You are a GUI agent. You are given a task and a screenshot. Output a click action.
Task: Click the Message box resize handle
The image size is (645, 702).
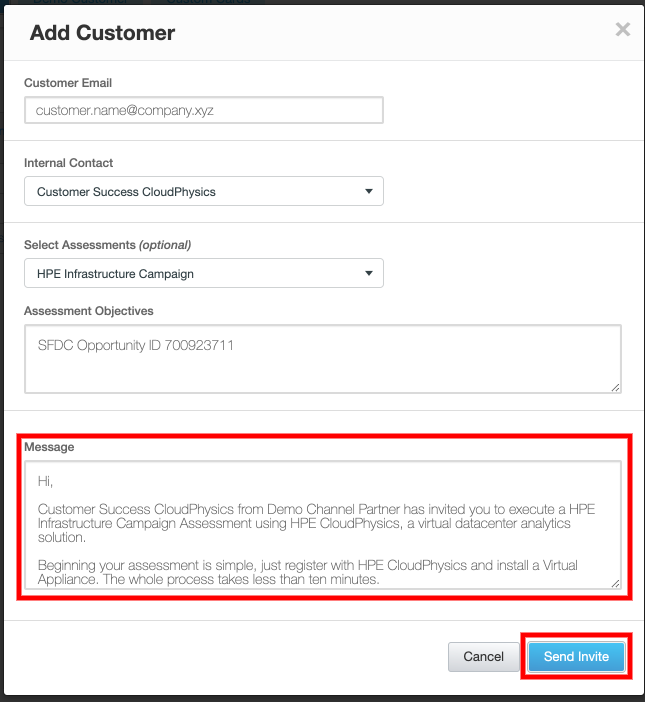(615, 583)
